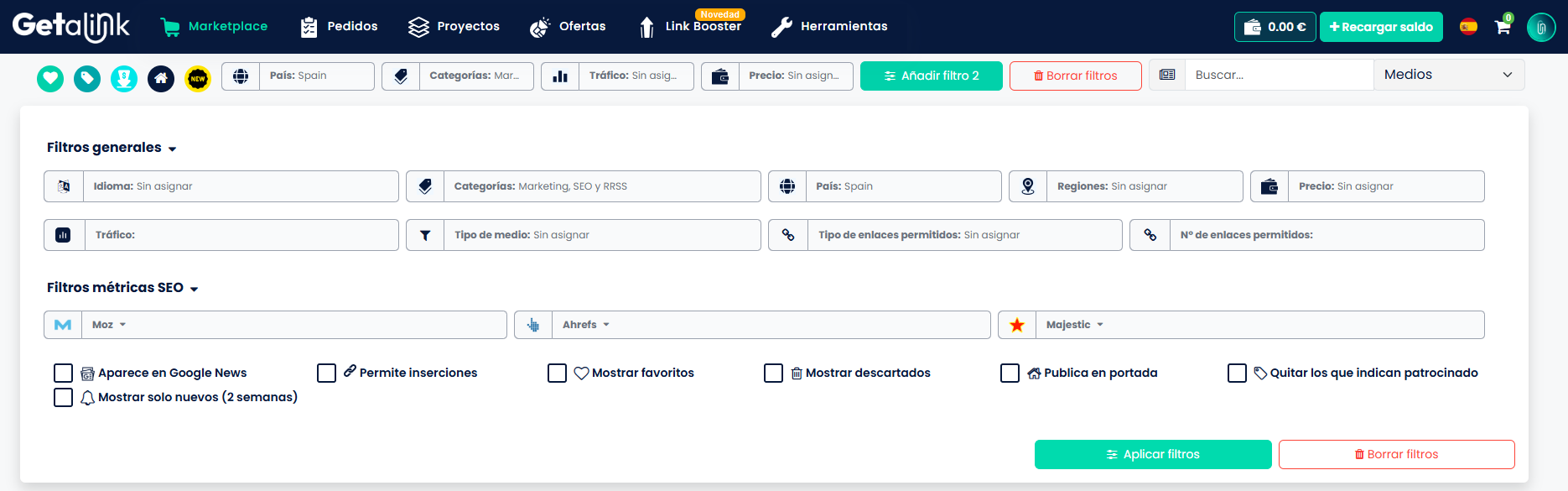This screenshot has height=491, width=1568.
Task: Click the Majestic star icon
Action: click(1017, 325)
